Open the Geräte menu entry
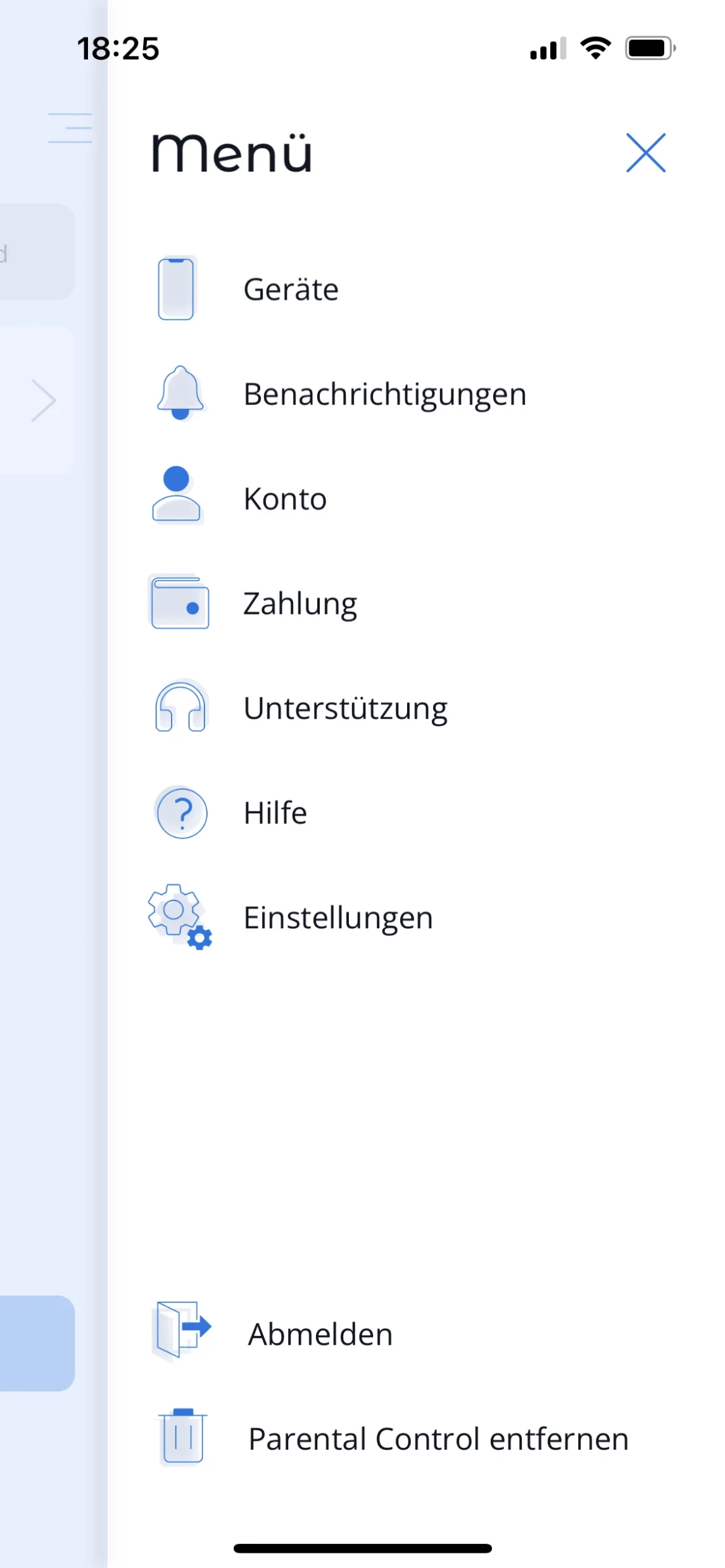The width and height of the screenshot is (725, 1568). tap(291, 290)
